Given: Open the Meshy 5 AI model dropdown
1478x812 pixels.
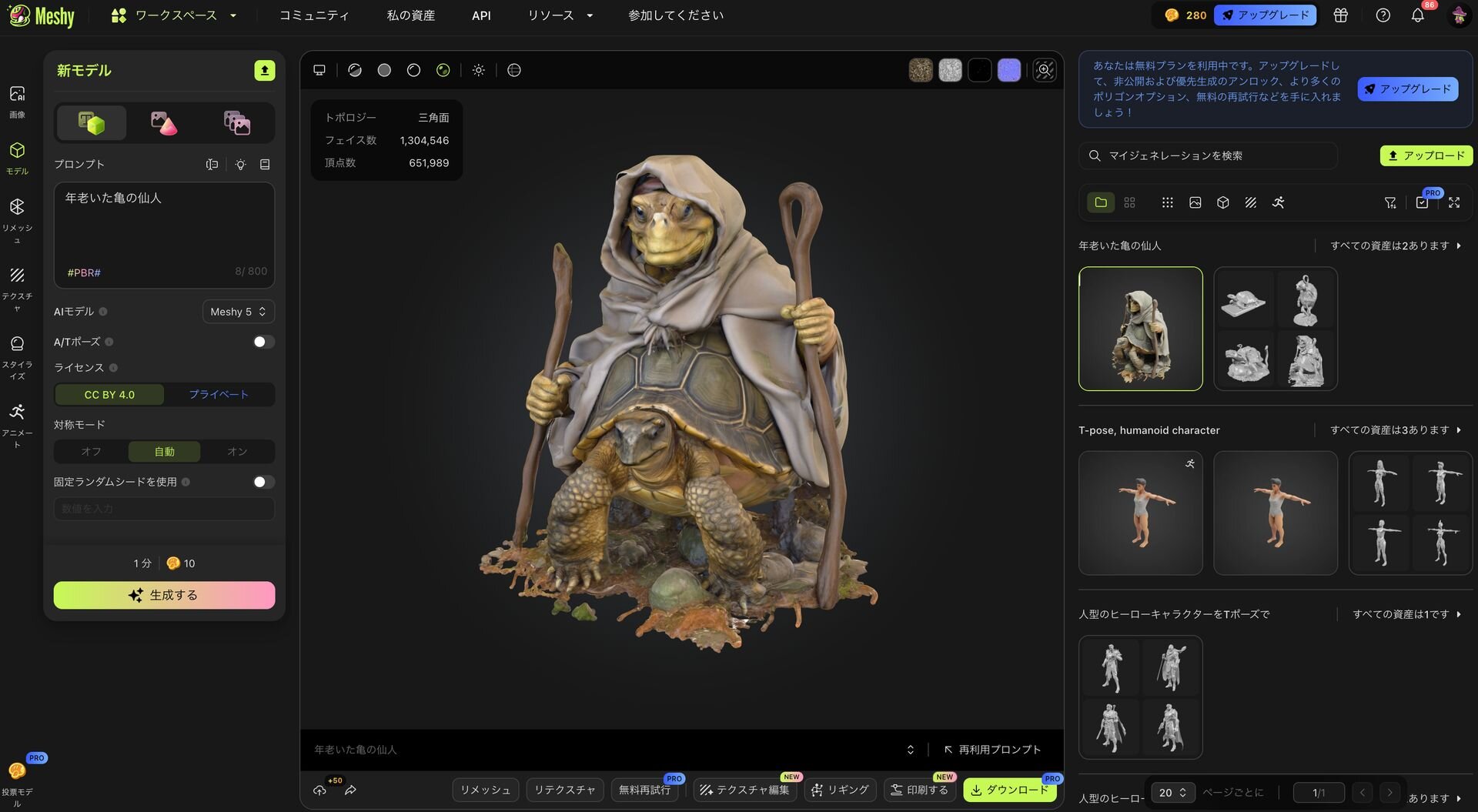Looking at the screenshot, I should point(239,312).
